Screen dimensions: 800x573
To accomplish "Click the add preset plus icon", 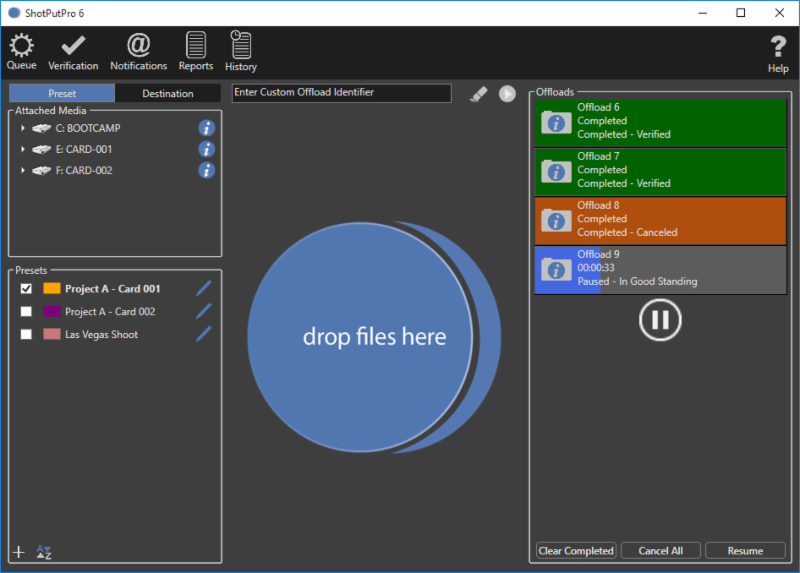I will (18, 552).
